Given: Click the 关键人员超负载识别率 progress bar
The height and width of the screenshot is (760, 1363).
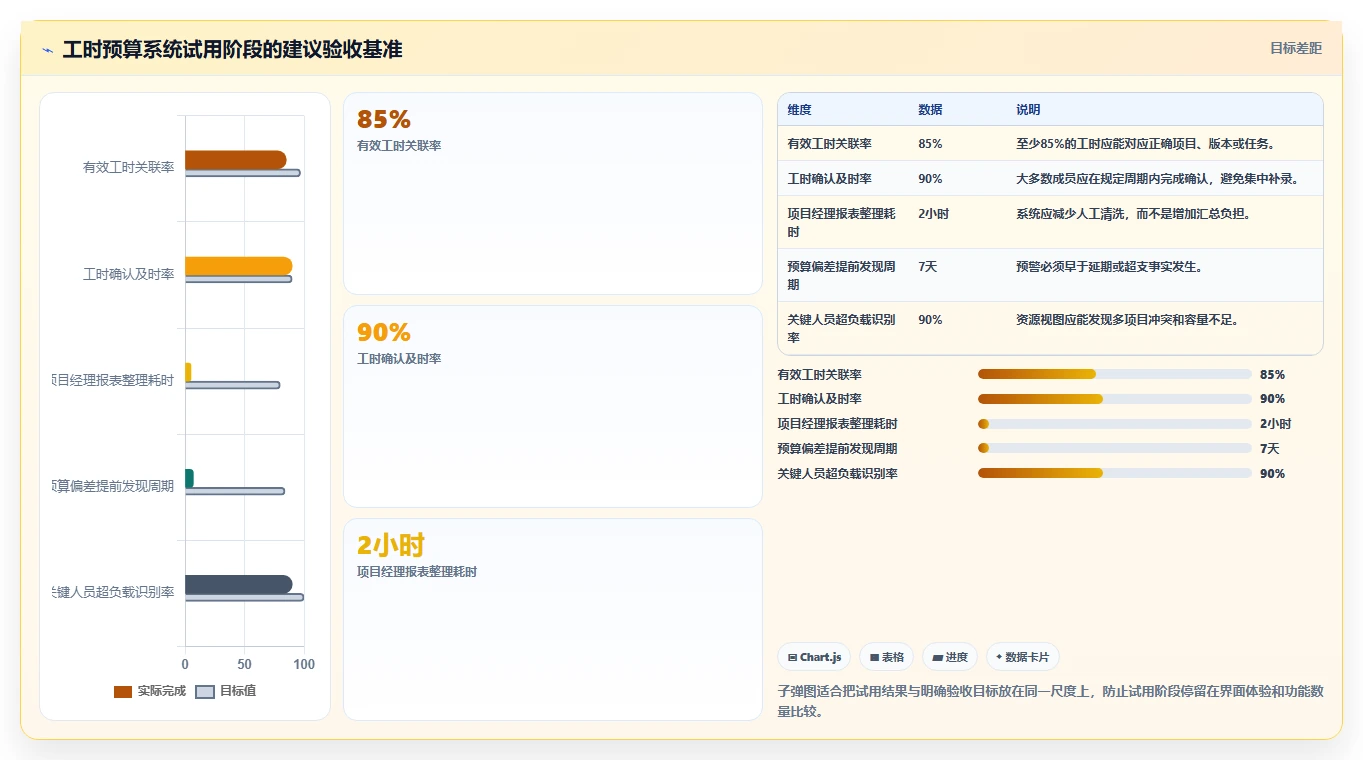Looking at the screenshot, I should 1114,474.
